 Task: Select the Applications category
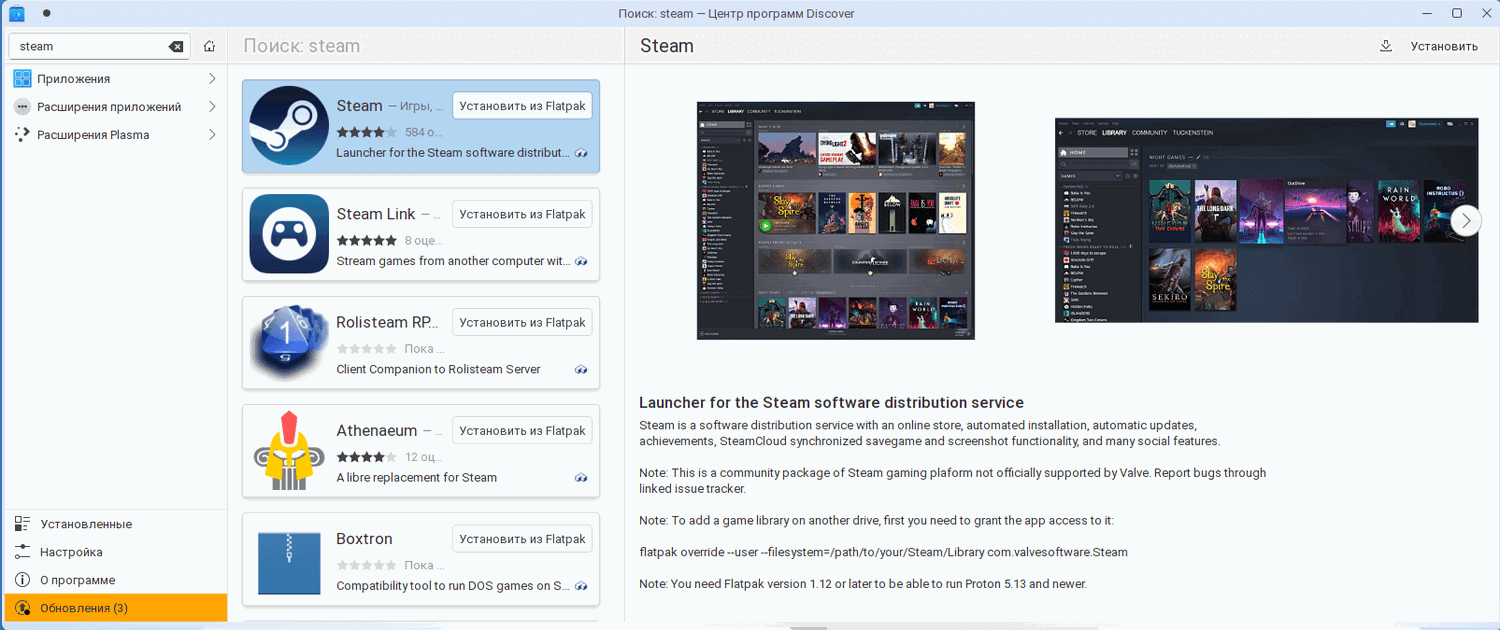(116, 78)
